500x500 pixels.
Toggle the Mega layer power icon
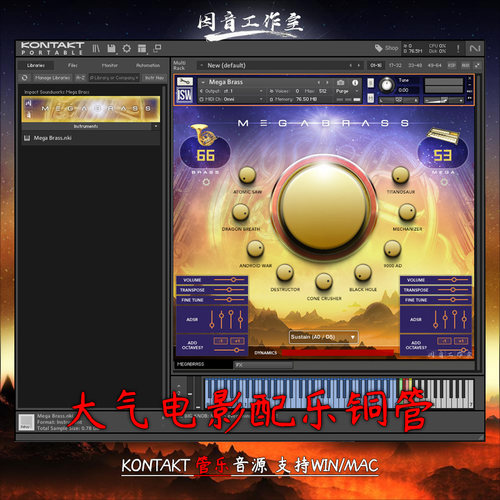pos(444,182)
